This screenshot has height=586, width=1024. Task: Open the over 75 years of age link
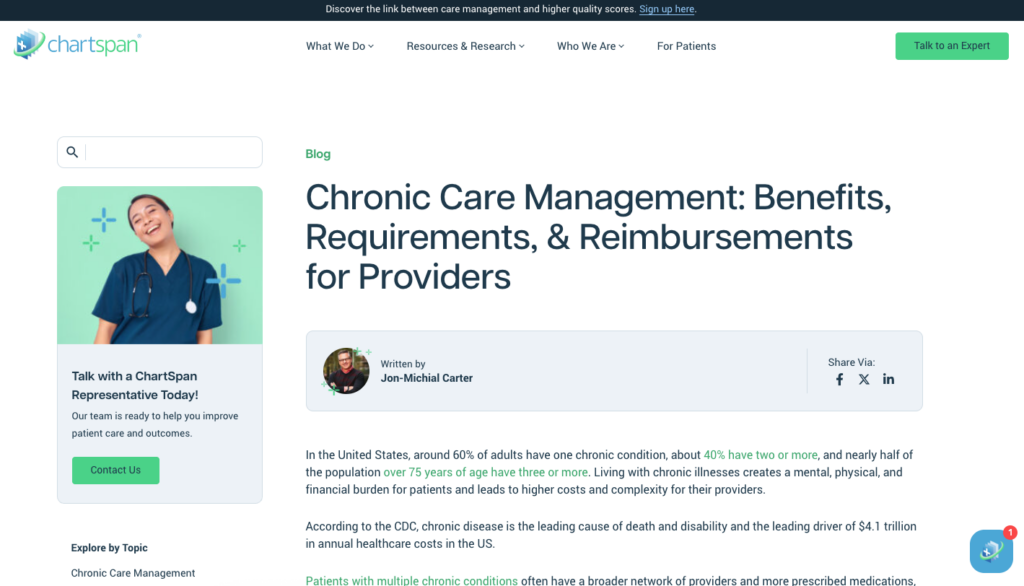point(485,472)
